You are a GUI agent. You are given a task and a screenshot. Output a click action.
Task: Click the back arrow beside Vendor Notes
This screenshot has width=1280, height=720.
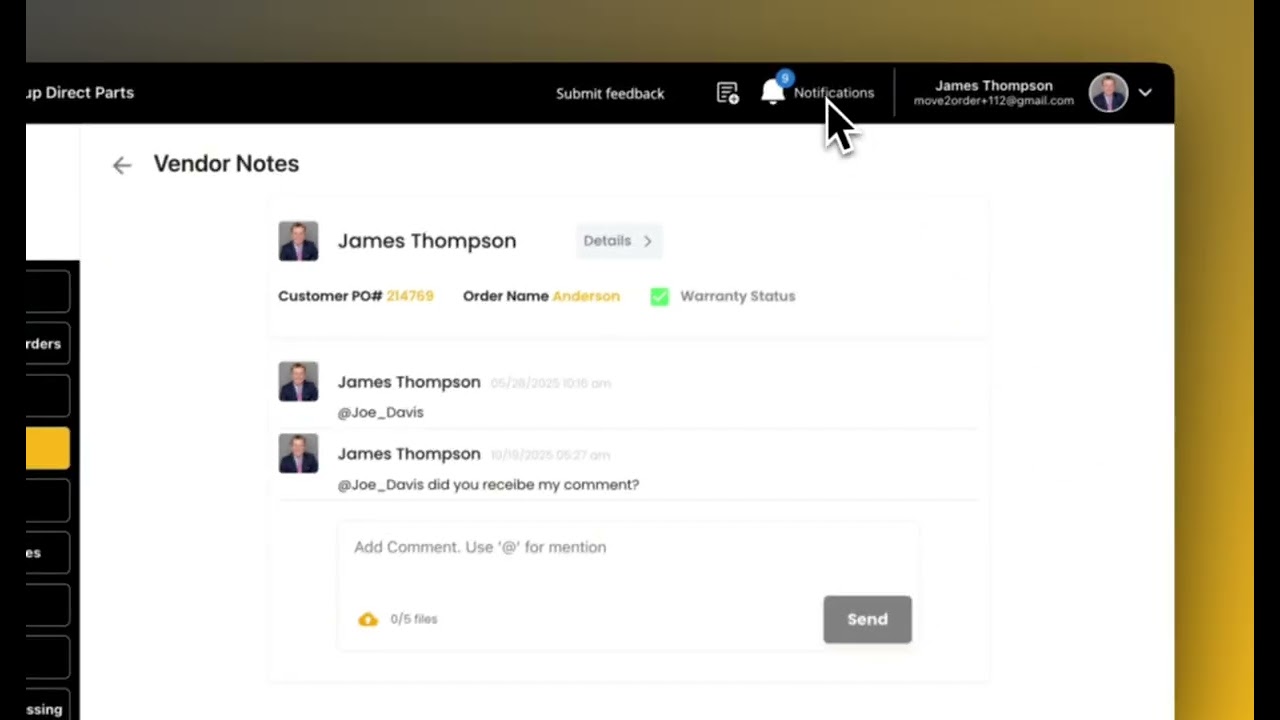121,165
